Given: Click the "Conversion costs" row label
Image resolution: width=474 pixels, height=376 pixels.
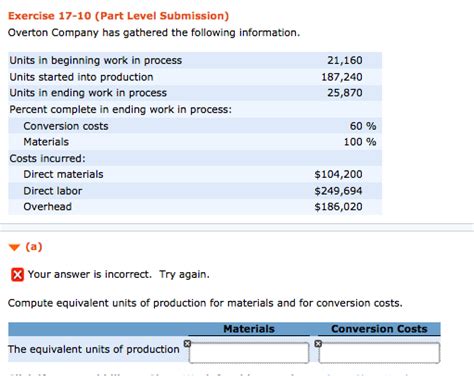Looking at the screenshot, I should coord(66,126).
